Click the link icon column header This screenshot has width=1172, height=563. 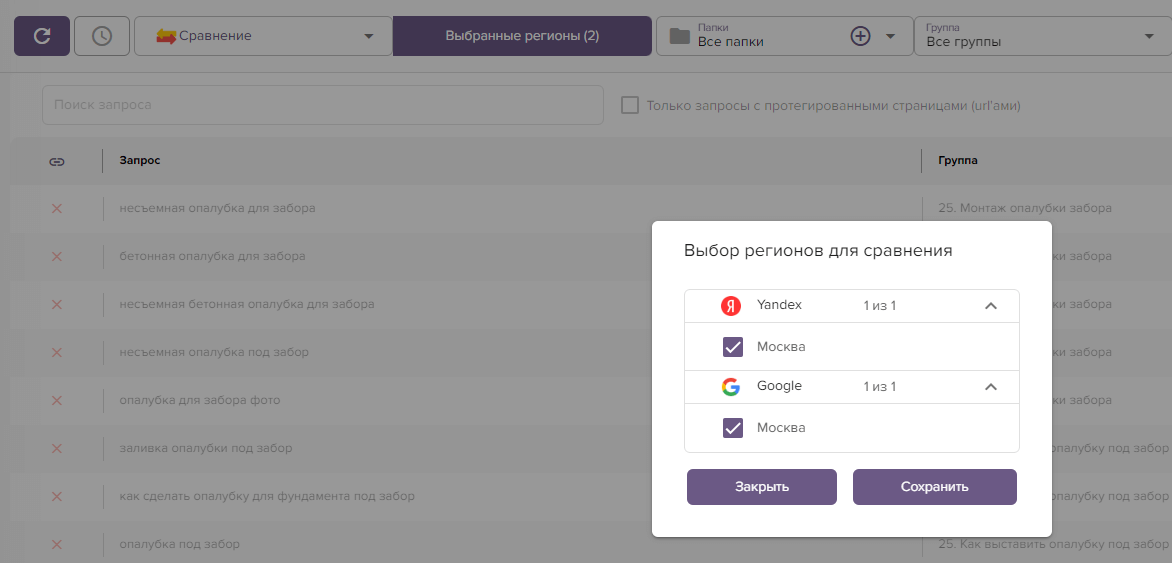(57, 161)
